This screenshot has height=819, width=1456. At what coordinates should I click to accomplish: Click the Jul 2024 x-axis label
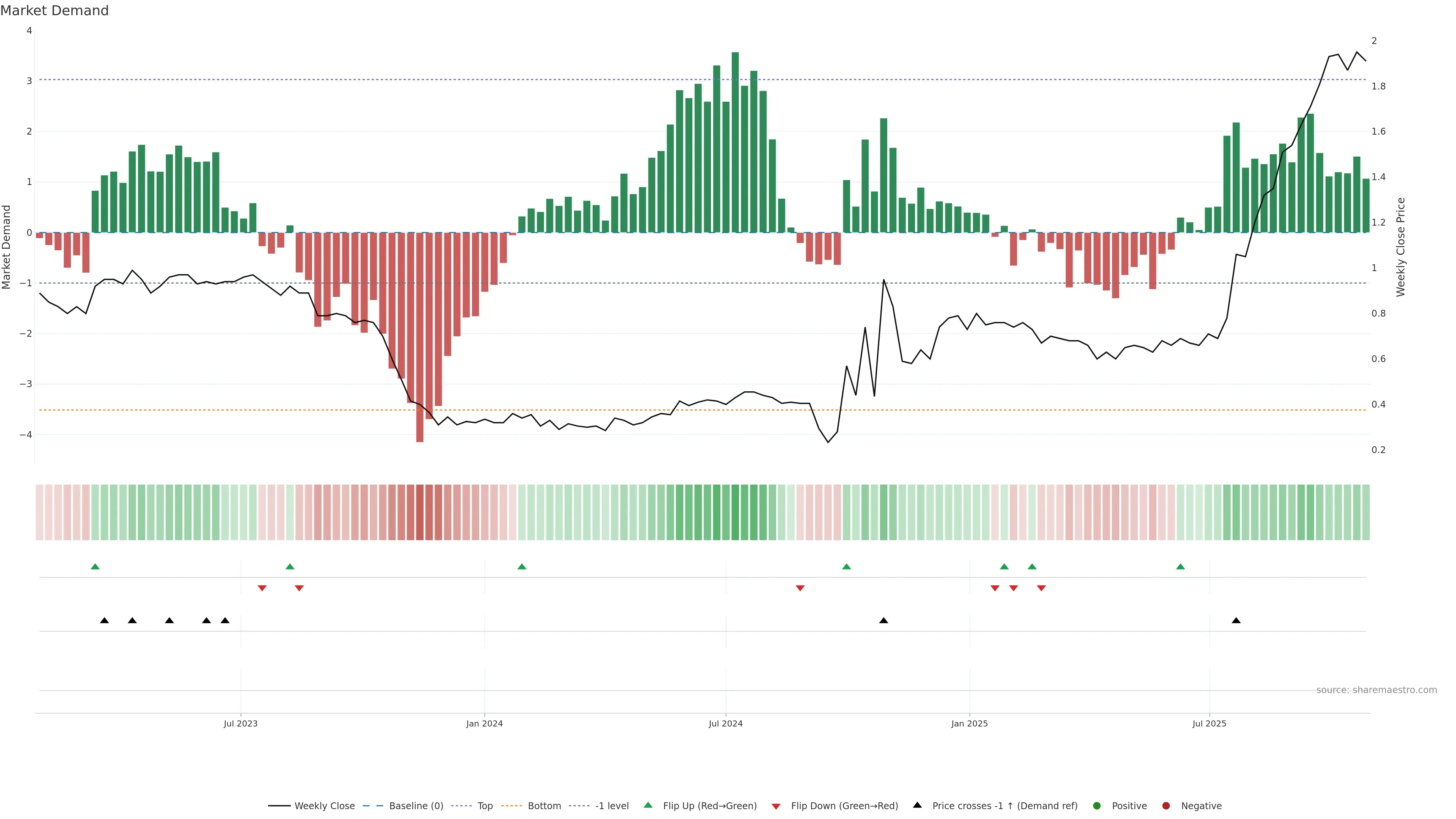726,723
